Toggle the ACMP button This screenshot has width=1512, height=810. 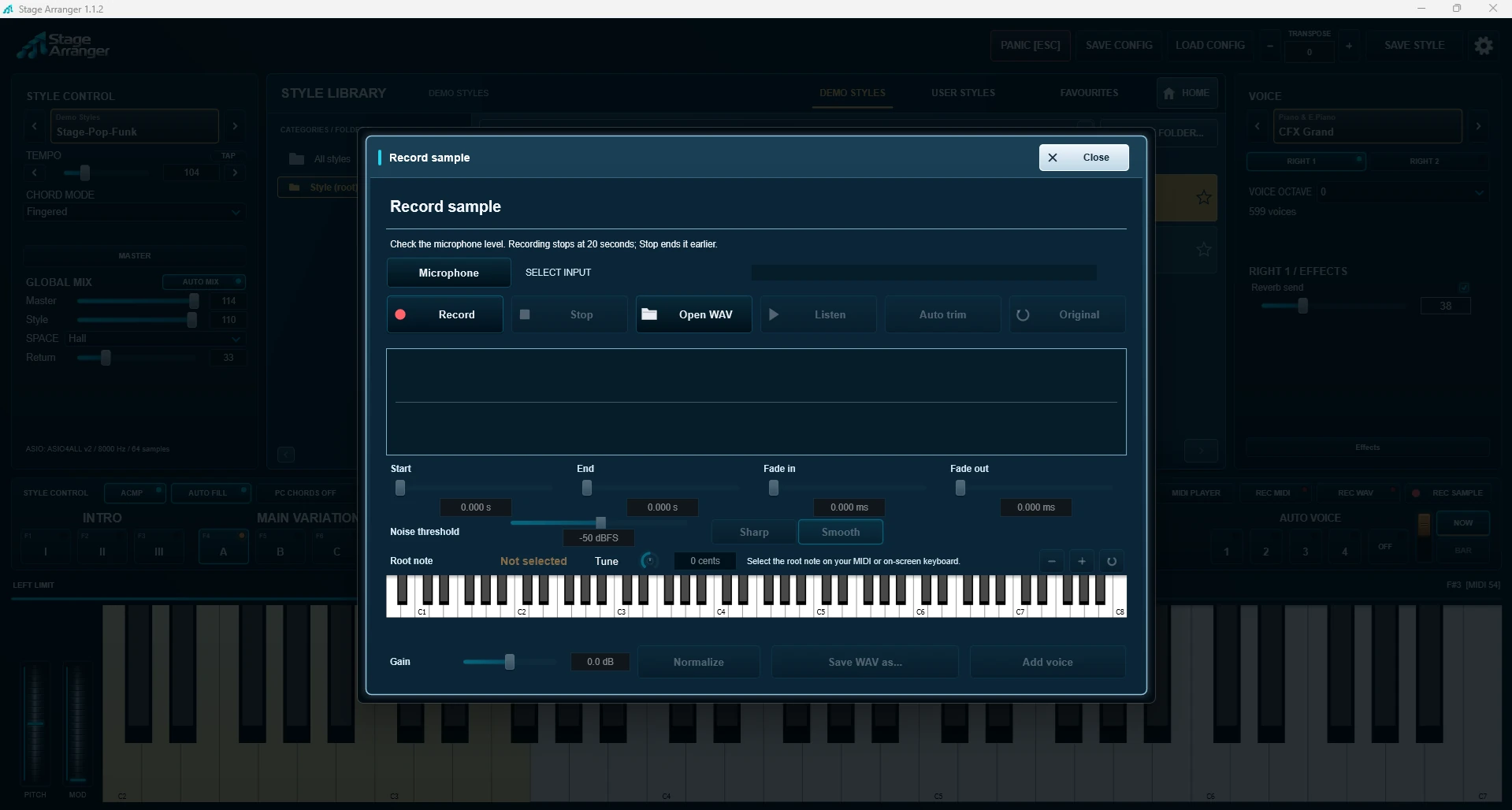[x=135, y=493]
